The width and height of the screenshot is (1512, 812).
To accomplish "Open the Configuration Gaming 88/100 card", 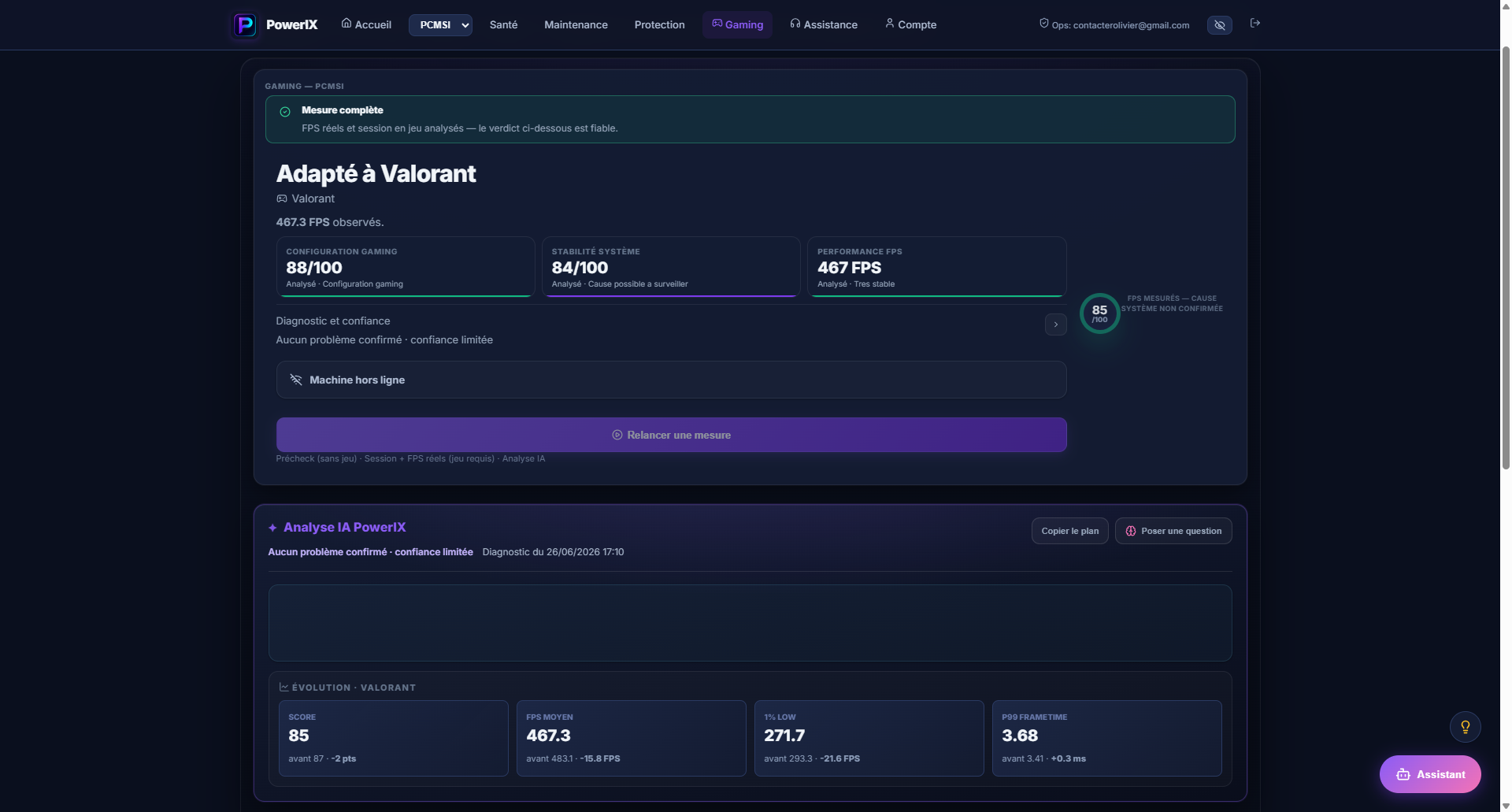I will coord(406,267).
